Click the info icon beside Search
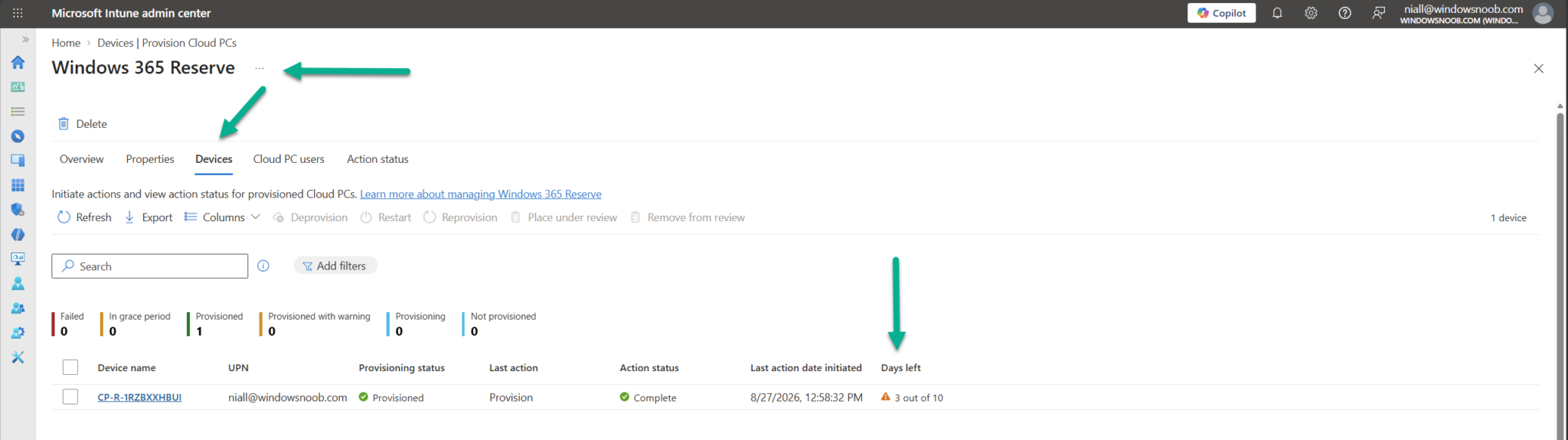Image resolution: width=1568 pixels, height=440 pixels. (263, 266)
